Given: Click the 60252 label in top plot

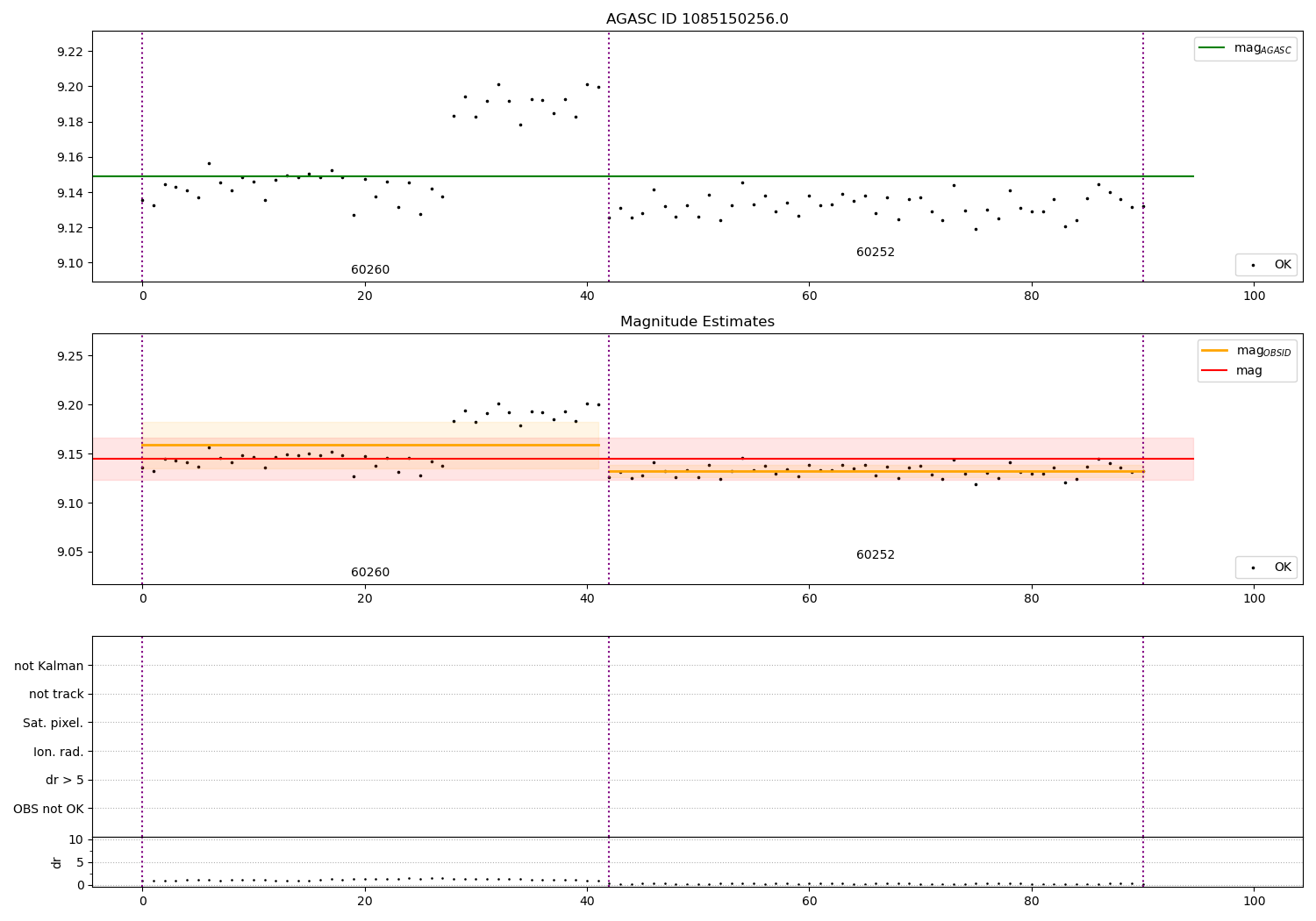Looking at the screenshot, I should [876, 253].
